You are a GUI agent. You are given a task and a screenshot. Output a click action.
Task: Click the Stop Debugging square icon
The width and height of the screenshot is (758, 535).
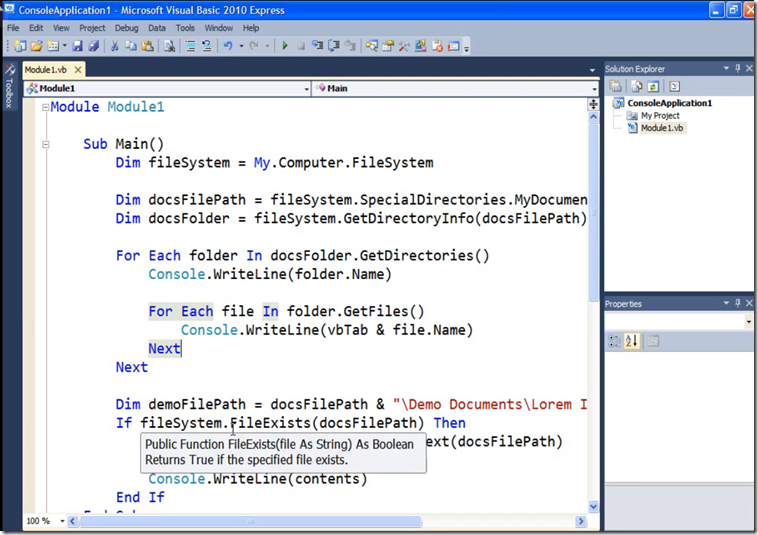click(301, 46)
